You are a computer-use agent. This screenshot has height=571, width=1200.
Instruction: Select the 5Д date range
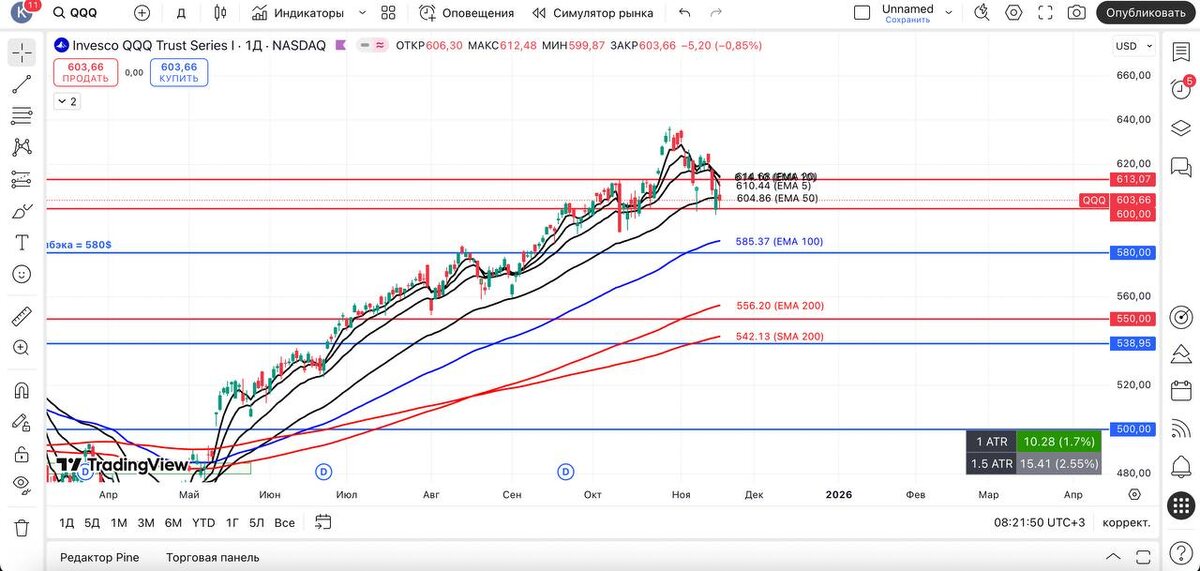92,522
